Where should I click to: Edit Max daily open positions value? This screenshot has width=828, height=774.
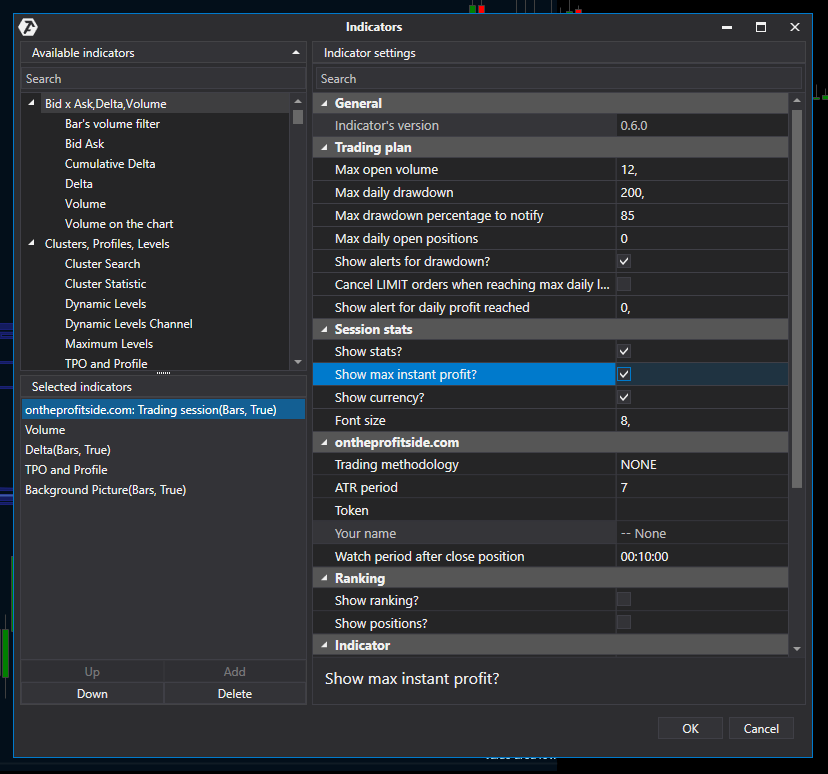(x=702, y=239)
